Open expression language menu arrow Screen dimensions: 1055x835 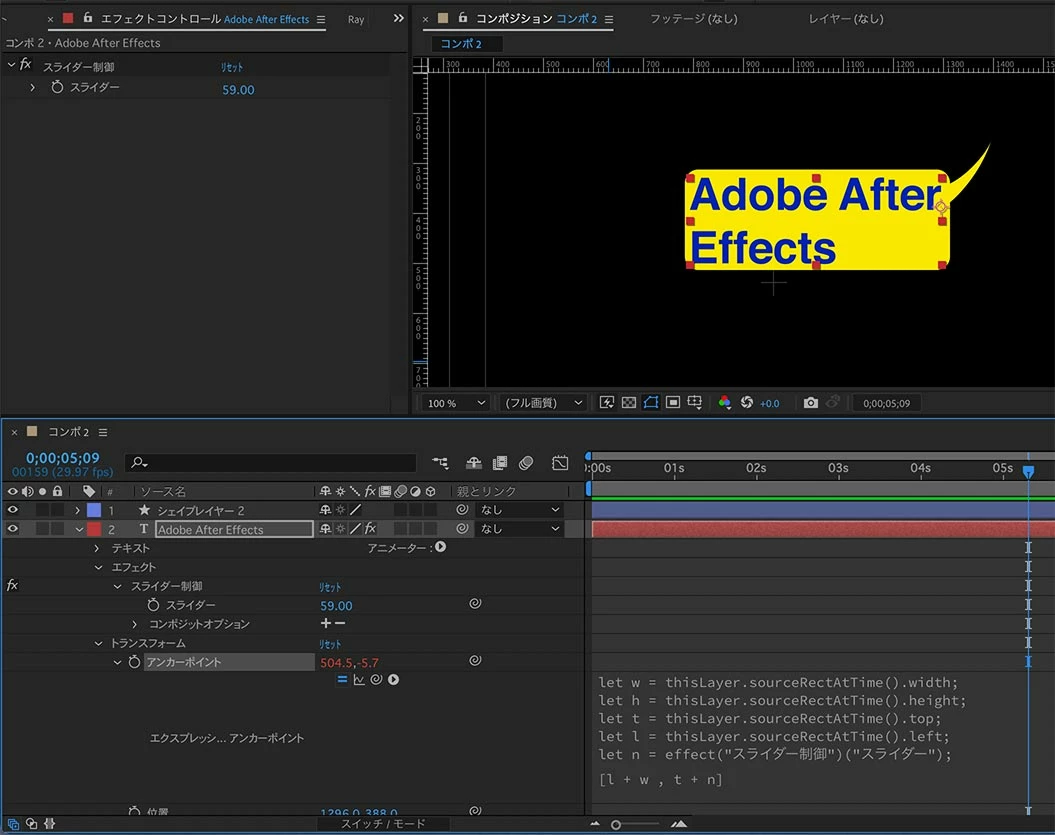tap(394, 680)
